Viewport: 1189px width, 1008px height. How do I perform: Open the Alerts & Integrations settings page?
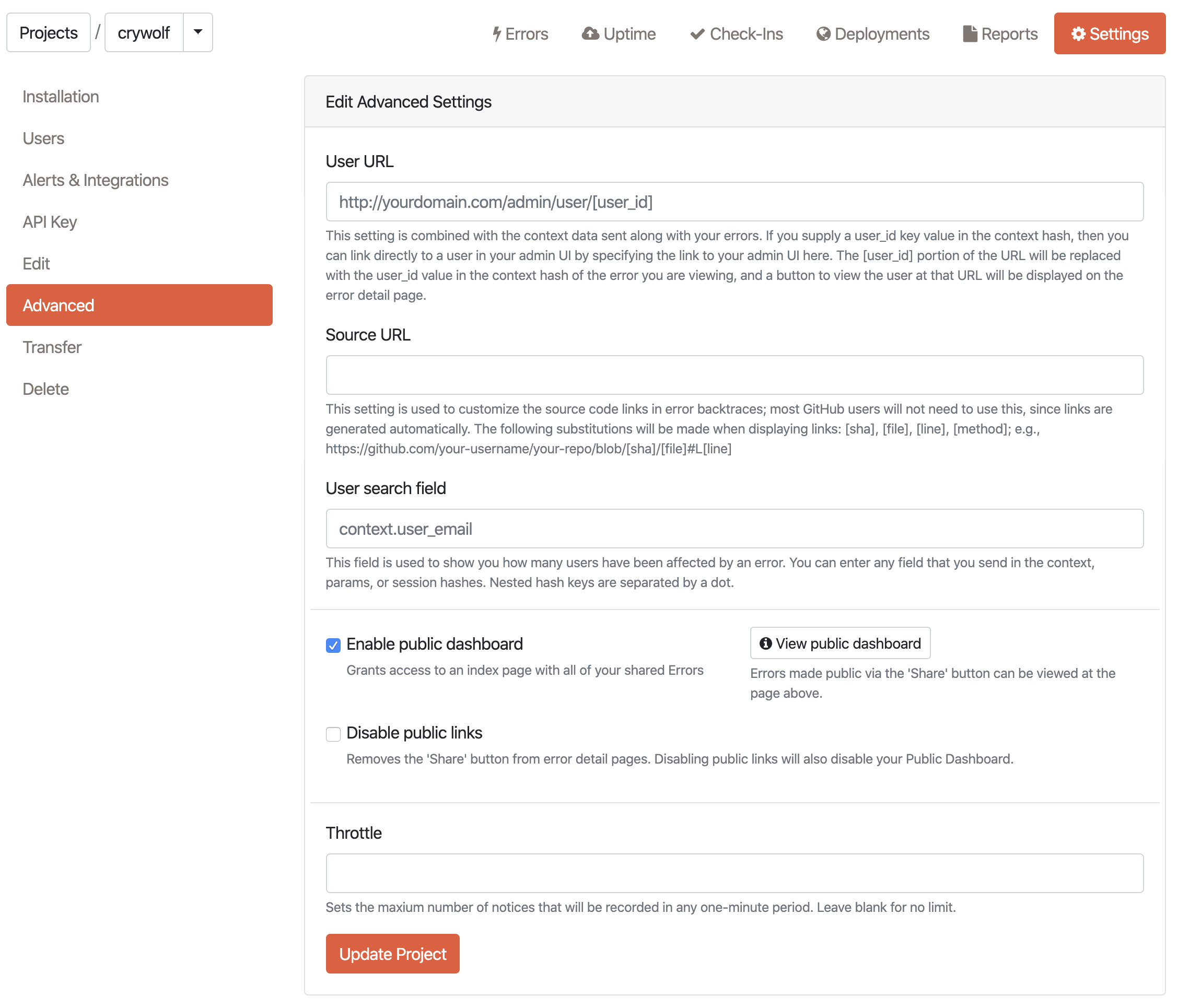pyautogui.click(x=96, y=180)
